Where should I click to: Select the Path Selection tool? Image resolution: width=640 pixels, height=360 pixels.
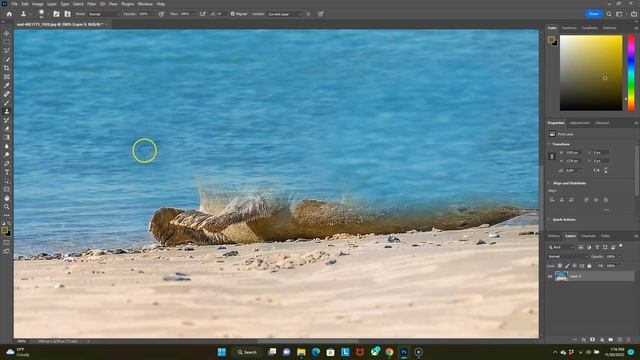tap(7, 181)
